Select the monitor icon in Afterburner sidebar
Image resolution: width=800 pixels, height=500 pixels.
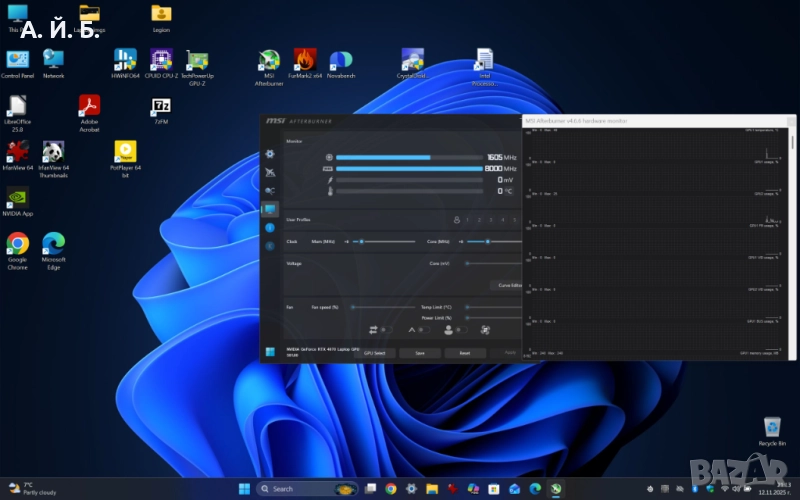coord(270,209)
